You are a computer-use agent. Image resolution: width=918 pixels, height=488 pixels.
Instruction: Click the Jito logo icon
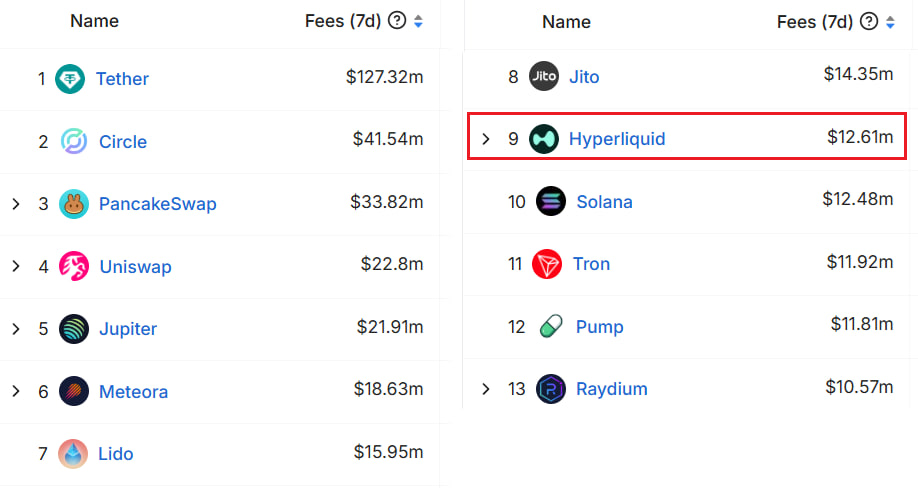click(544, 76)
